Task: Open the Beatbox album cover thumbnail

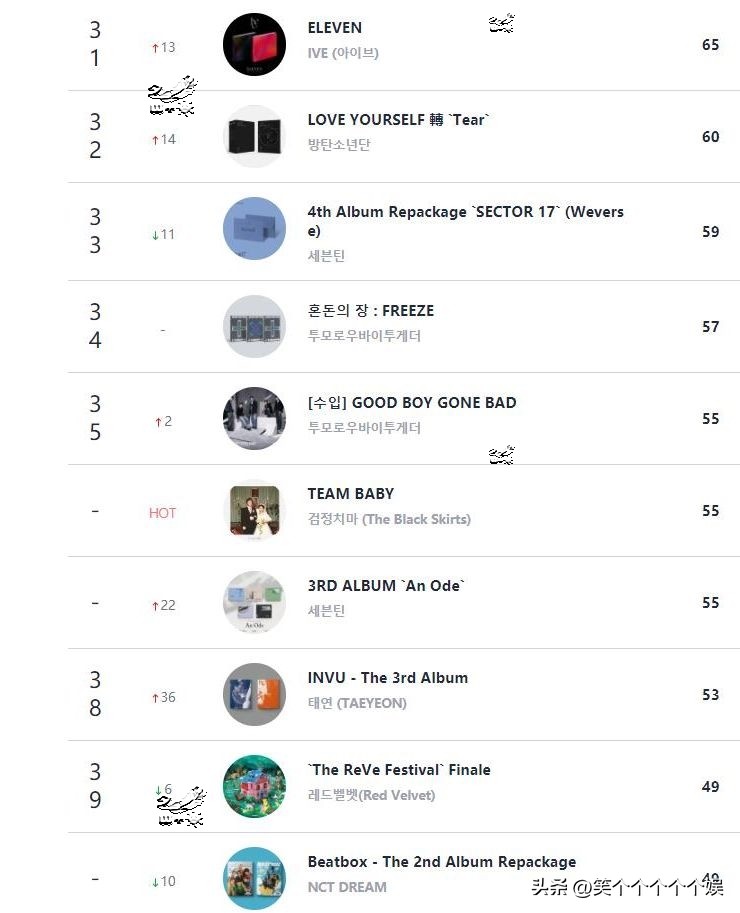Action: [254, 878]
